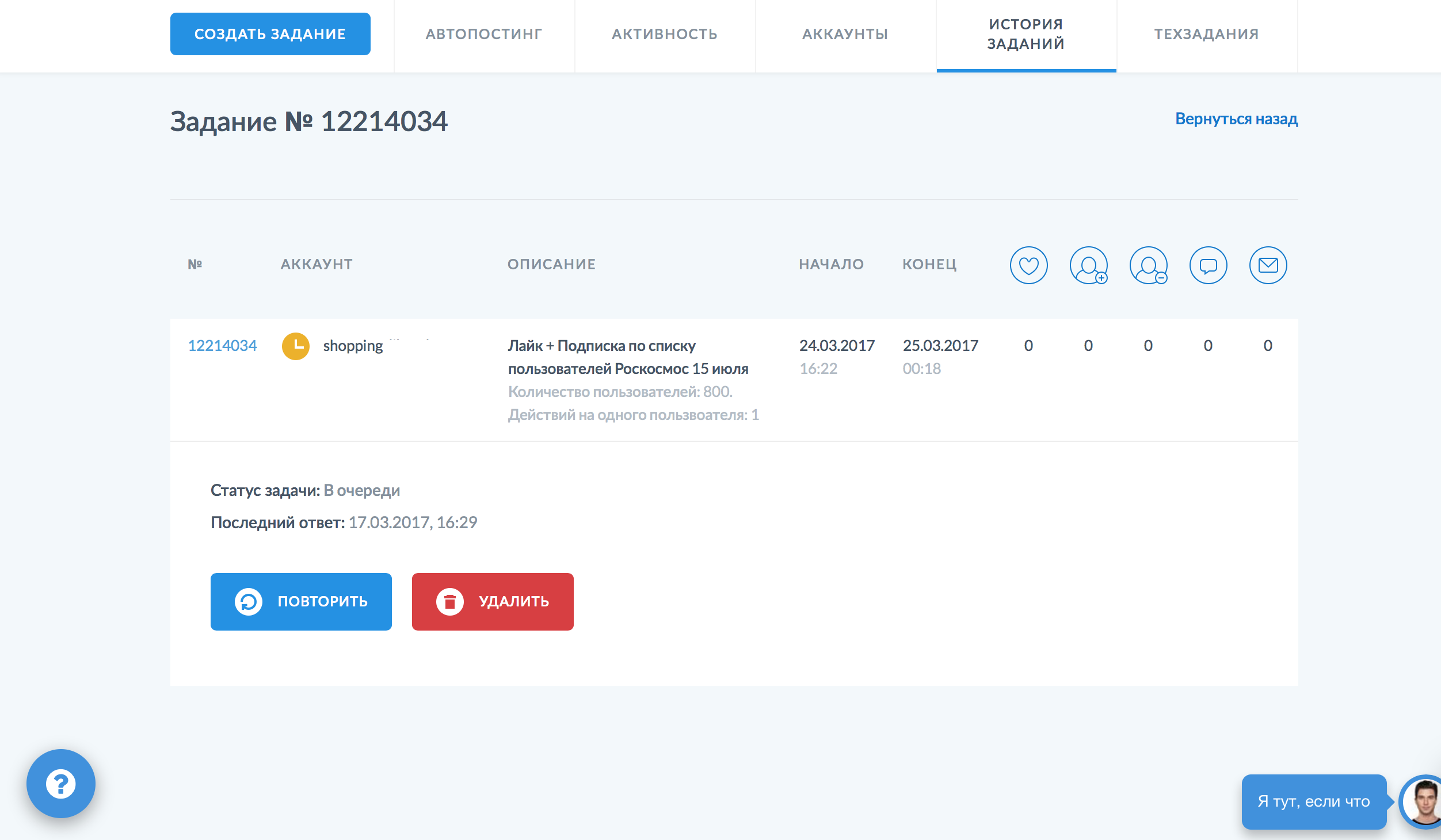Viewport: 1441px width, 840px height.
Task: Click the Создать задание button
Action: pos(270,34)
